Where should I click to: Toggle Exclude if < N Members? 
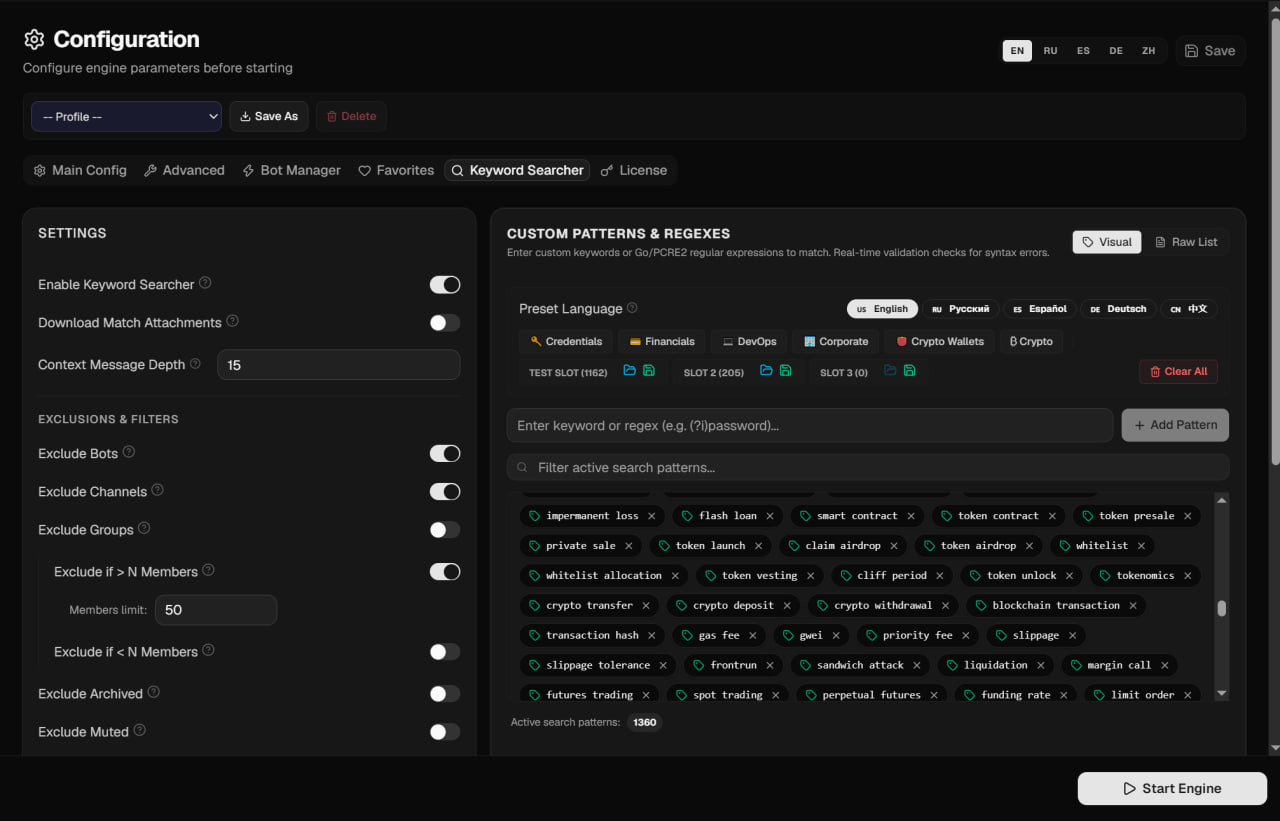[x=445, y=652]
